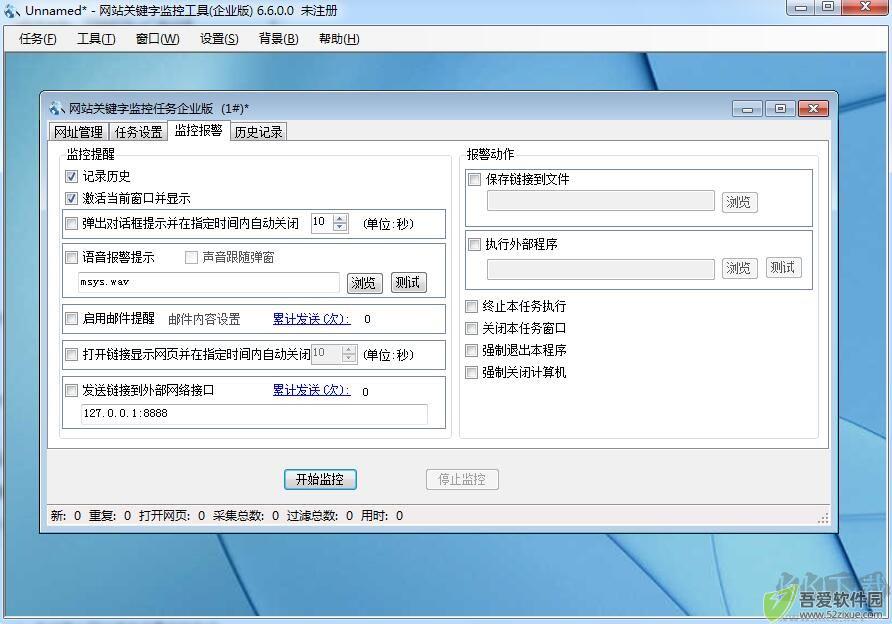Increase popup dialog seconds with up arrow

tap(340, 218)
